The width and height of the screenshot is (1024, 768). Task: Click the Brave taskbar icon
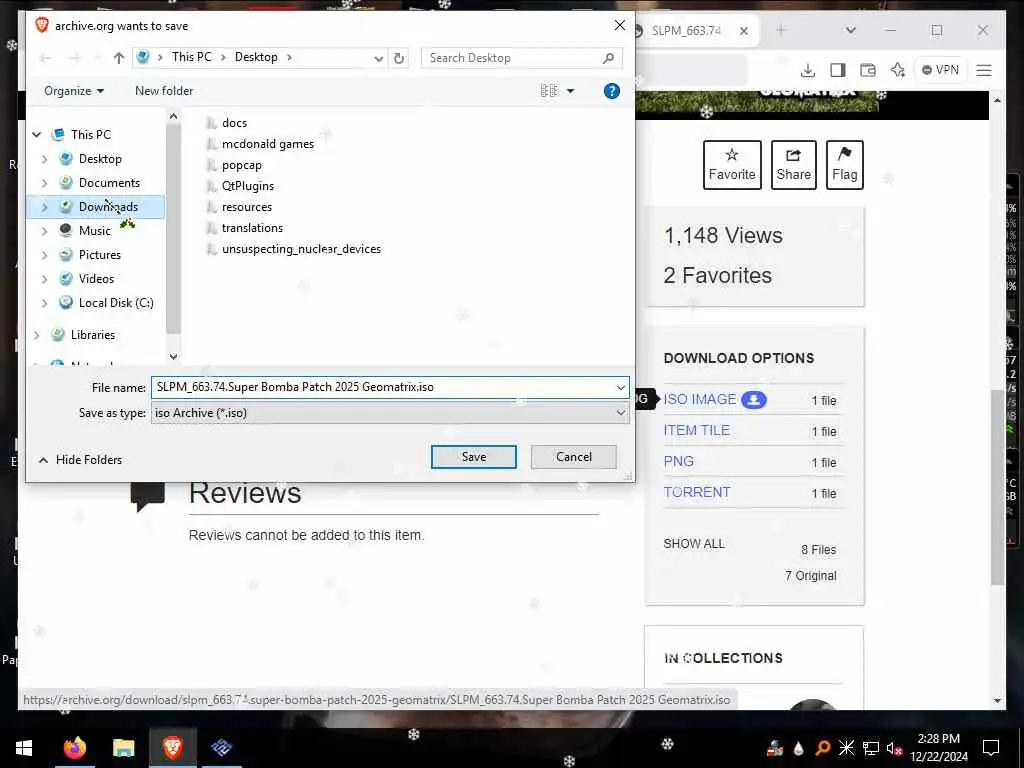[172, 747]
